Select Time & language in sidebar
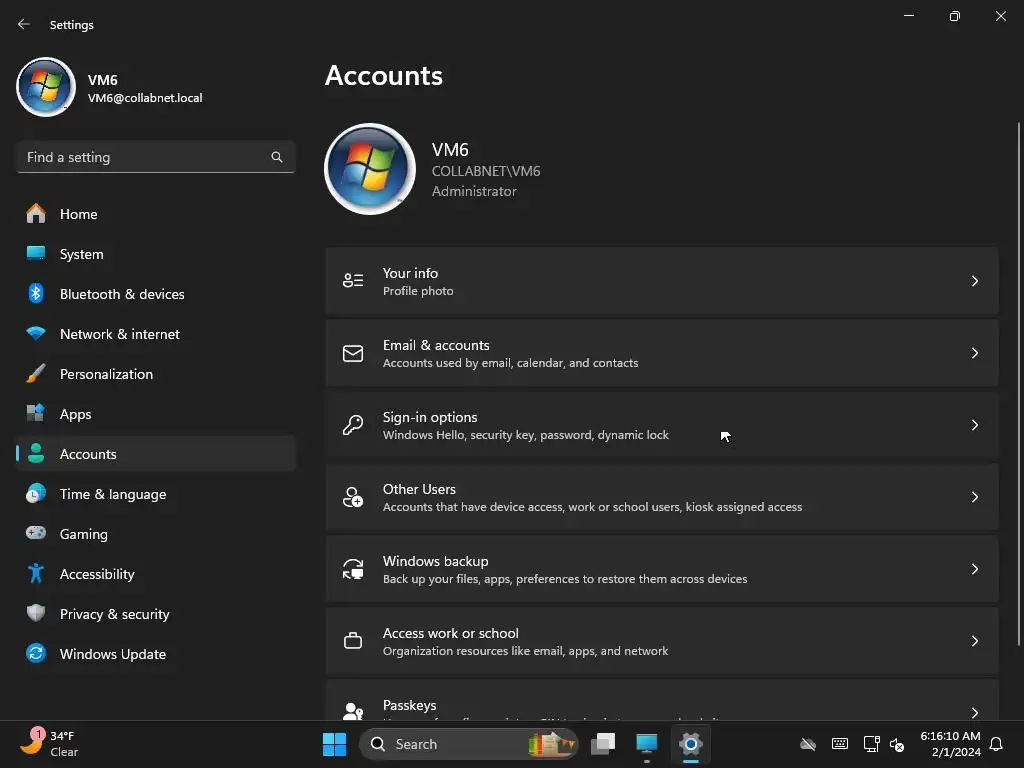Viewport: 1024px width, 768px height. click(155, 494)
